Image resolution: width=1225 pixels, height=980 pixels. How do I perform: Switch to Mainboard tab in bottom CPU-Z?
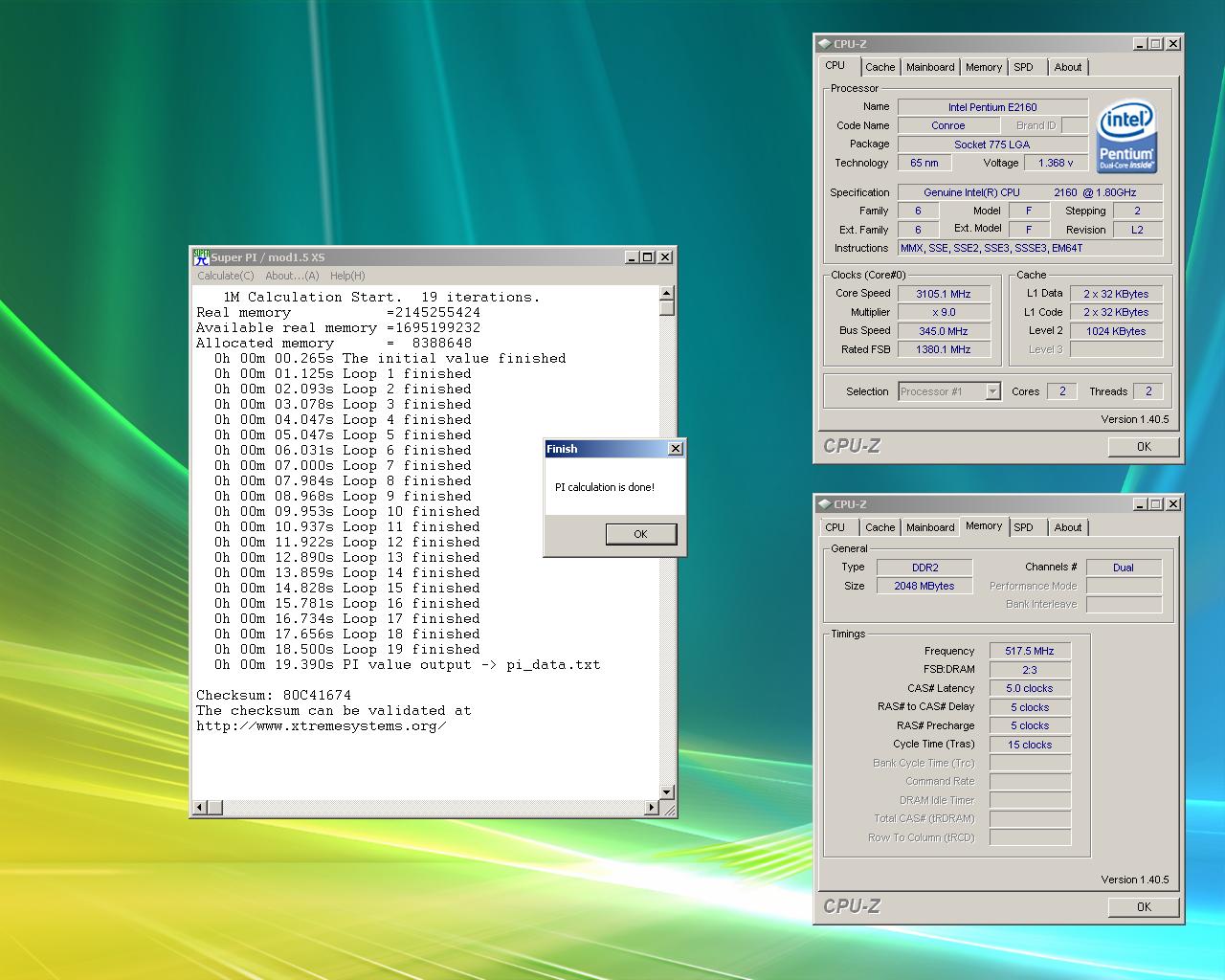930,527
